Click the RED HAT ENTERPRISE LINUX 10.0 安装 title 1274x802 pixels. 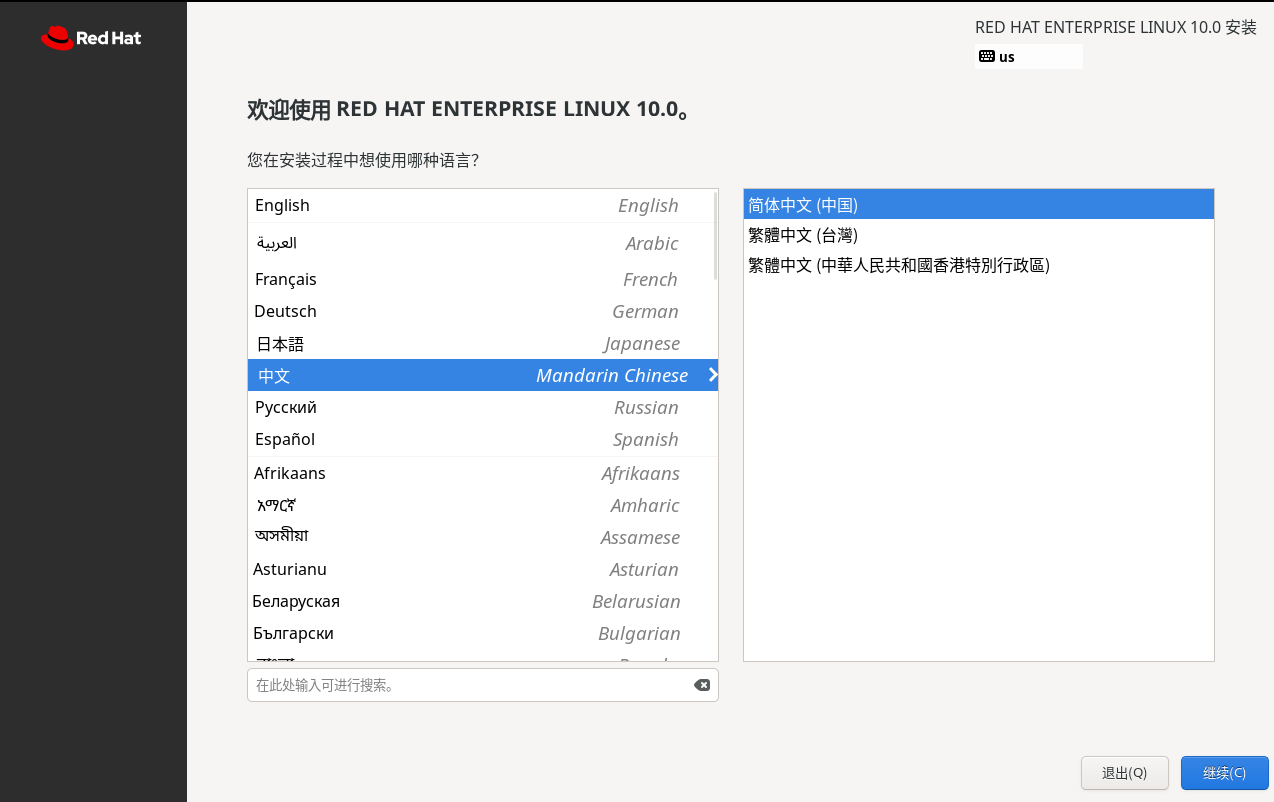coord(1115,27)
